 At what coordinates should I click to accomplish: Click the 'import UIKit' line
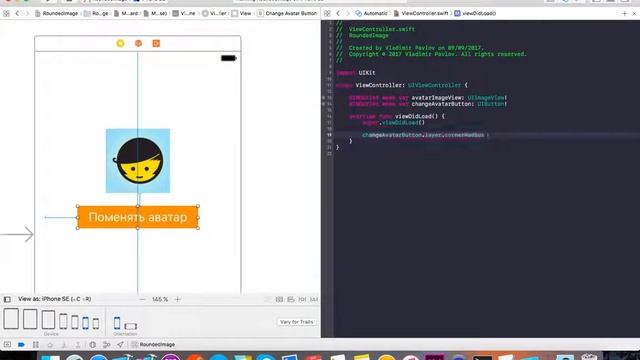[x=356, y=73]
